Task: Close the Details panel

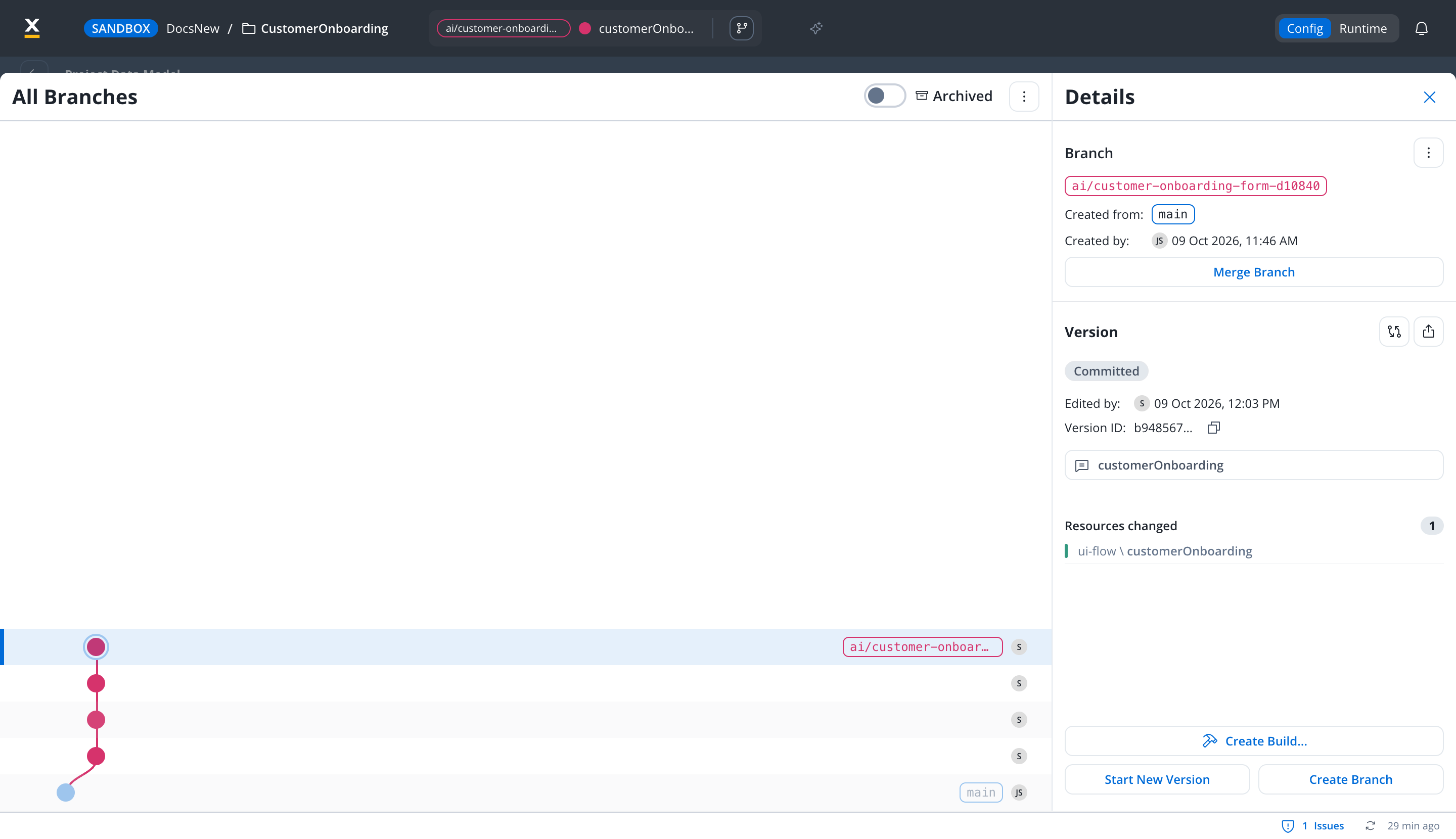Action: 1430,97
